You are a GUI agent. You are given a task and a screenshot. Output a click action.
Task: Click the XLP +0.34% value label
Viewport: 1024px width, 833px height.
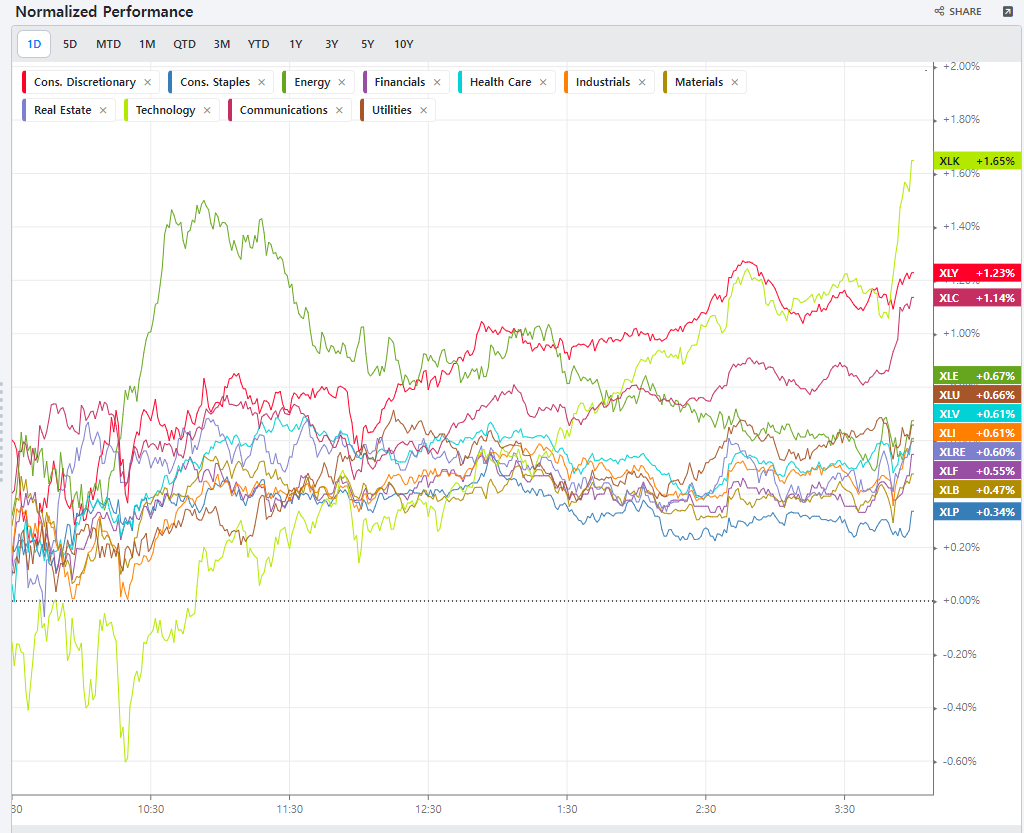tap(977, 512)
